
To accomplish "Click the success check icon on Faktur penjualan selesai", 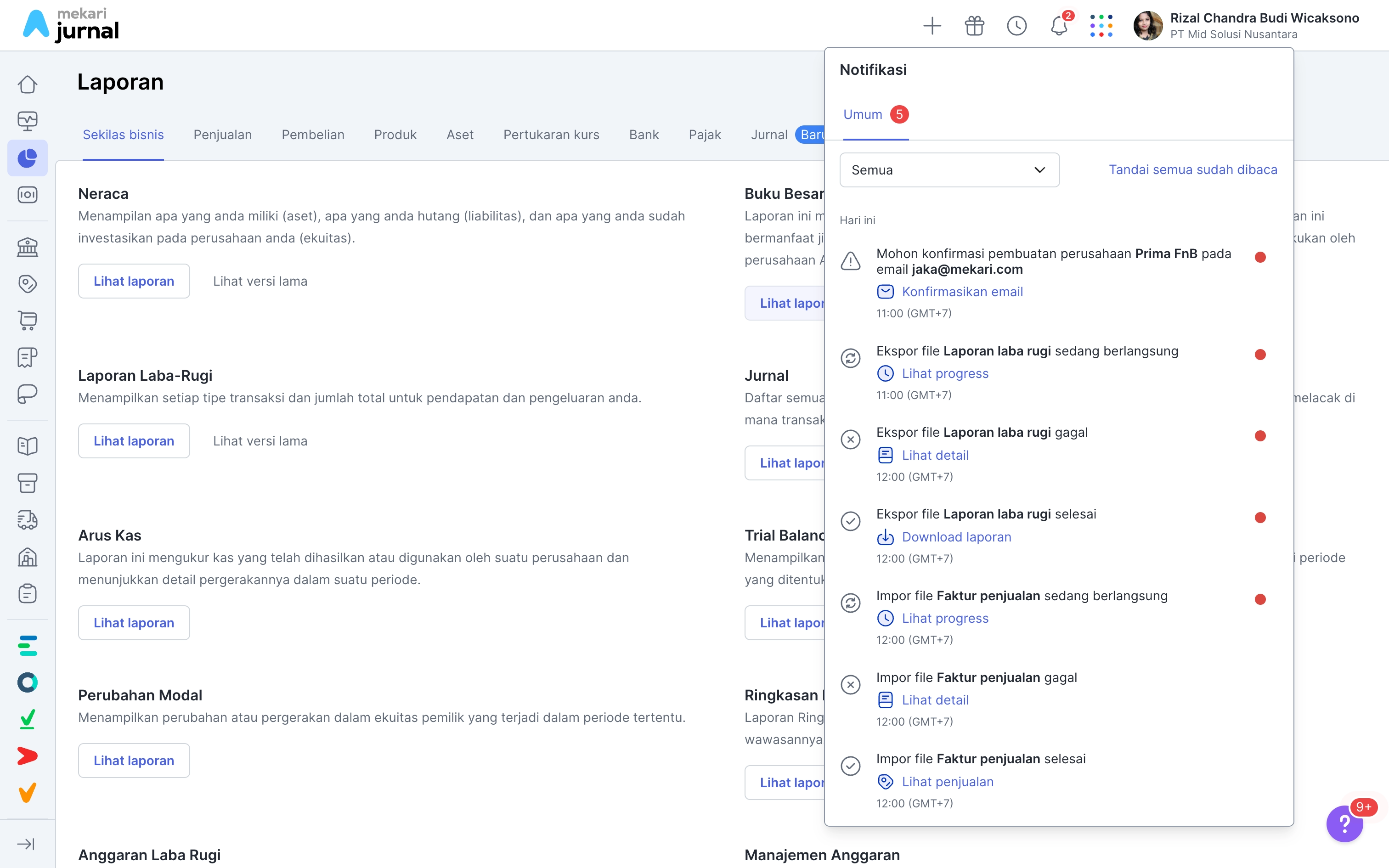I will 850,766.
